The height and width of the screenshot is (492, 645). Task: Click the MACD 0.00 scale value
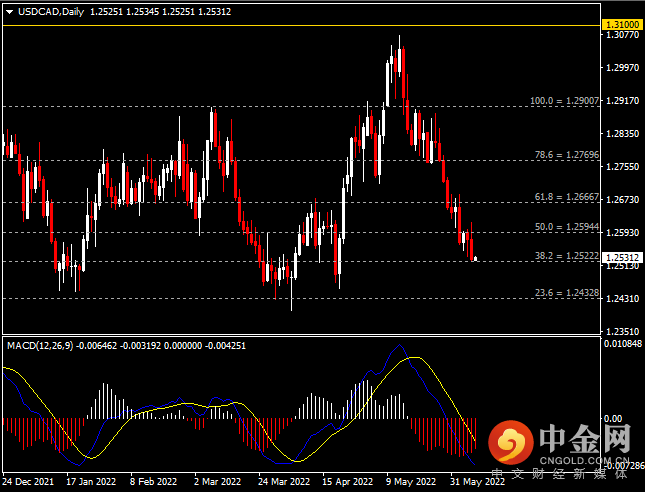[613, 419]
